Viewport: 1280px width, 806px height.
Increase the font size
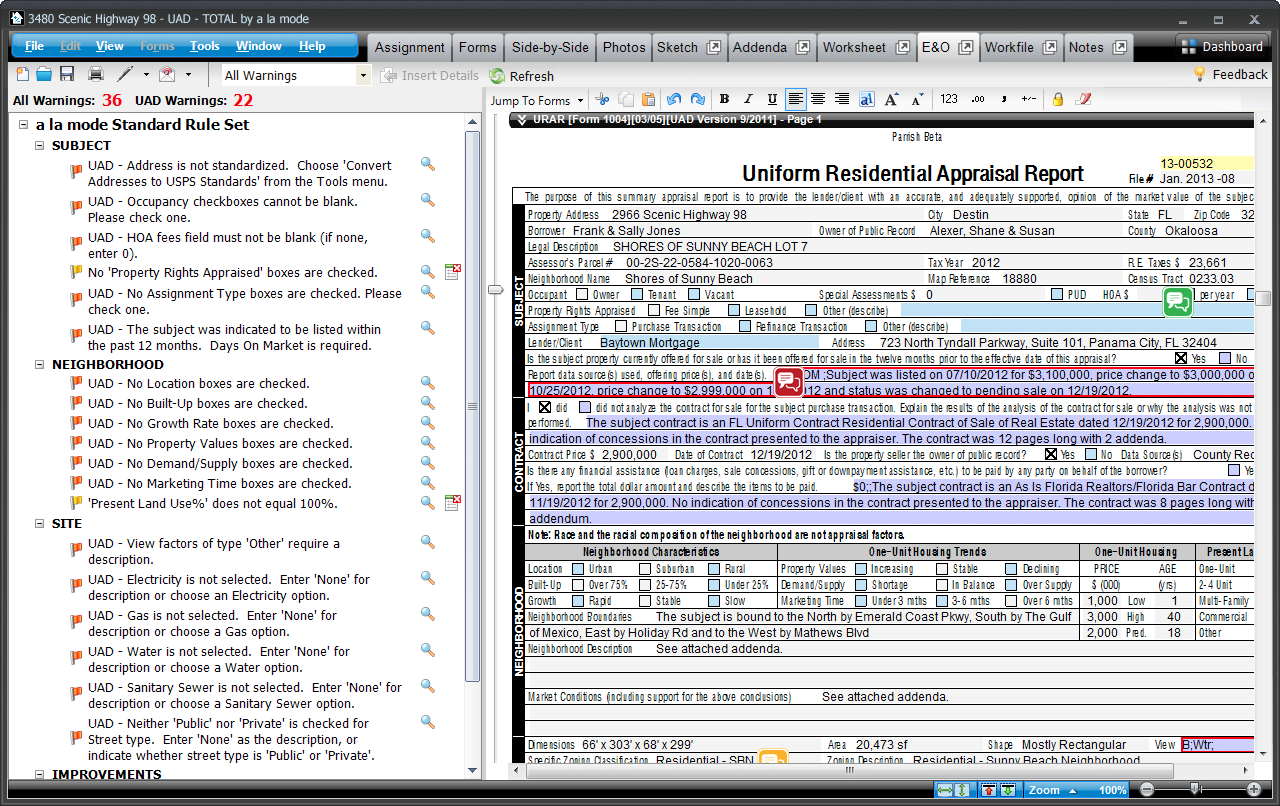[892, 99]
